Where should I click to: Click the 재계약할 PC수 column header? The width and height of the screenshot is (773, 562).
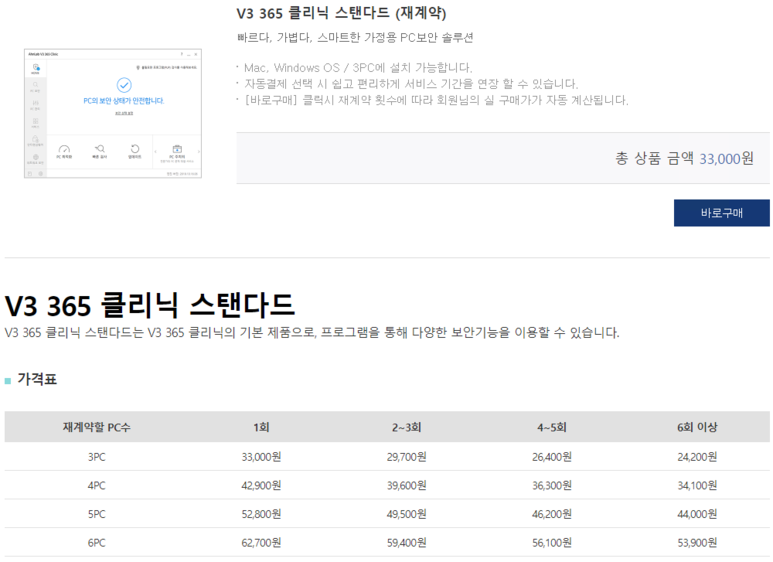[97, 427]
